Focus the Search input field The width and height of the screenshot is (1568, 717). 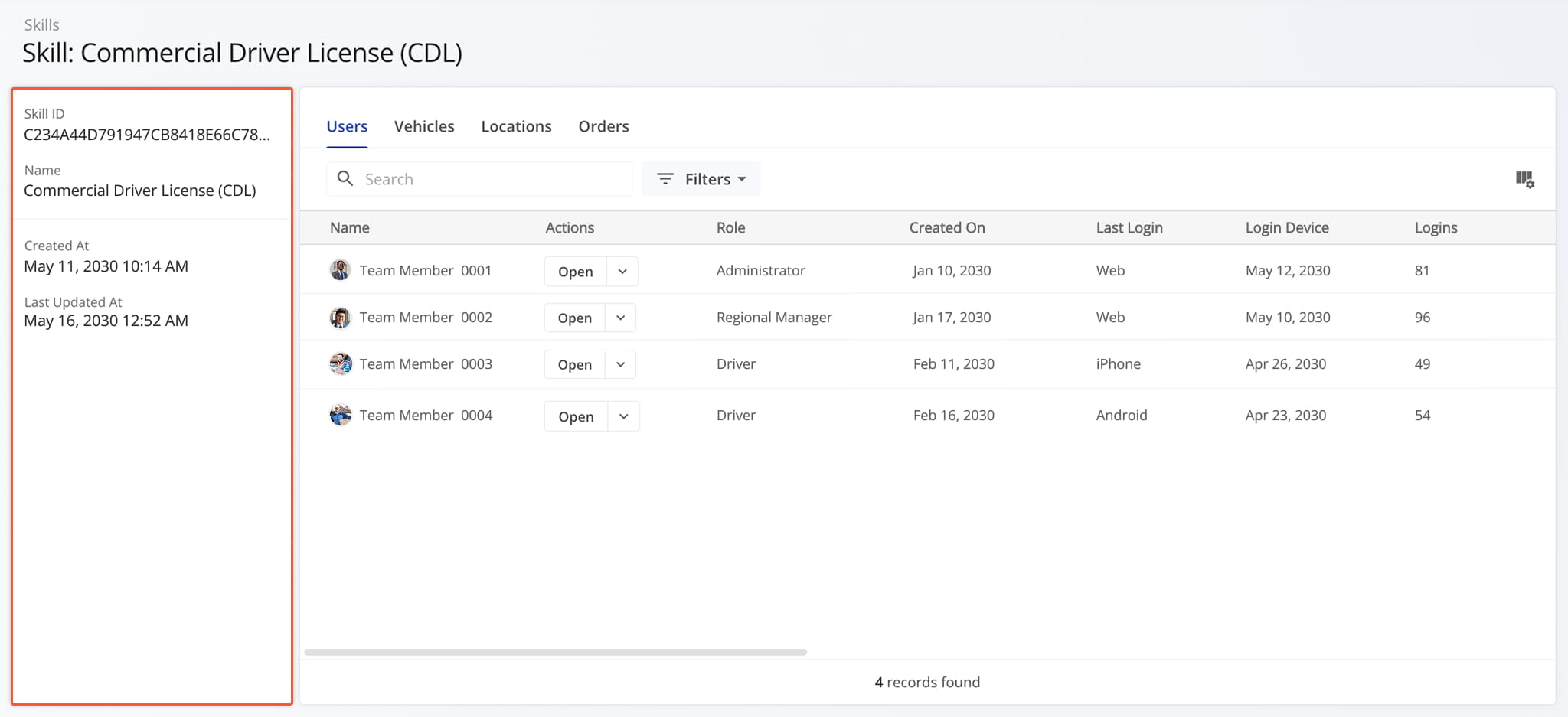point(479,179)
